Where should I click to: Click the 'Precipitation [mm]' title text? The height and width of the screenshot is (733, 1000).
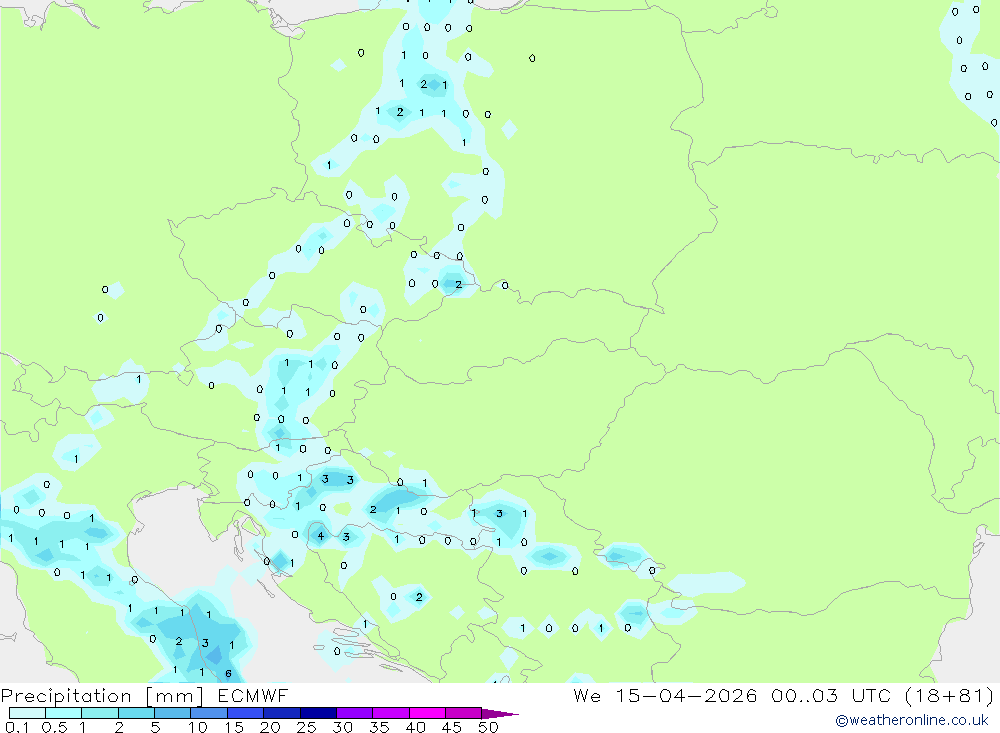coord(102,696)
